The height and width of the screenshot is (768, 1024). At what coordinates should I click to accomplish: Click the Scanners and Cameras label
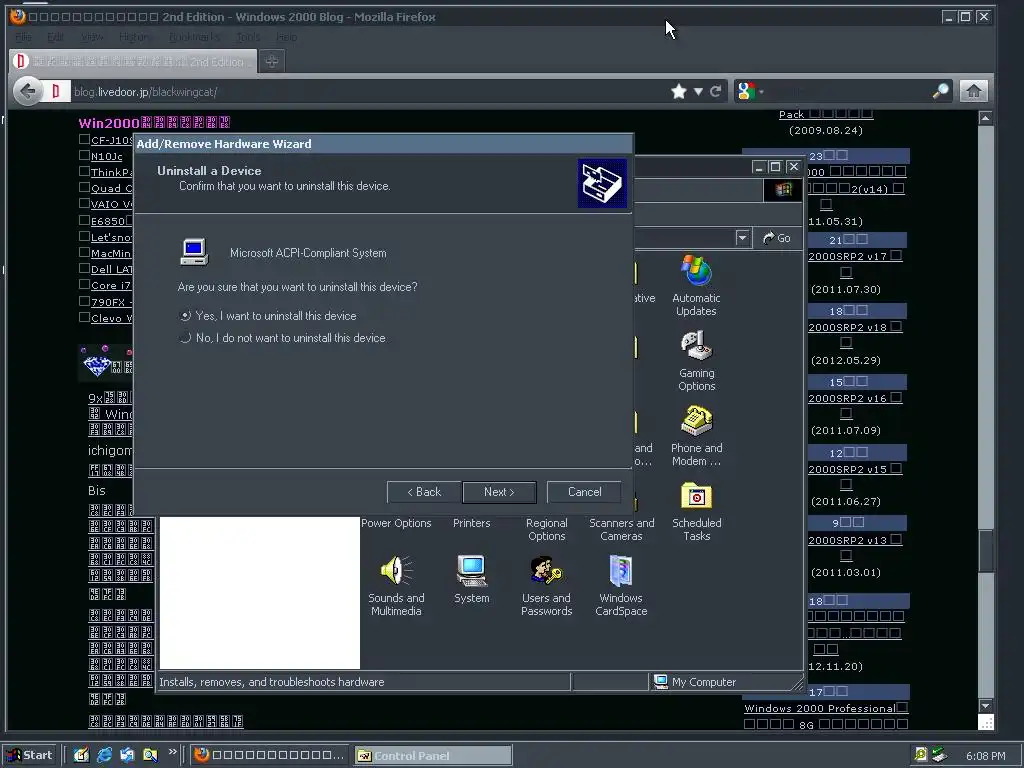(x=621, y=530)
